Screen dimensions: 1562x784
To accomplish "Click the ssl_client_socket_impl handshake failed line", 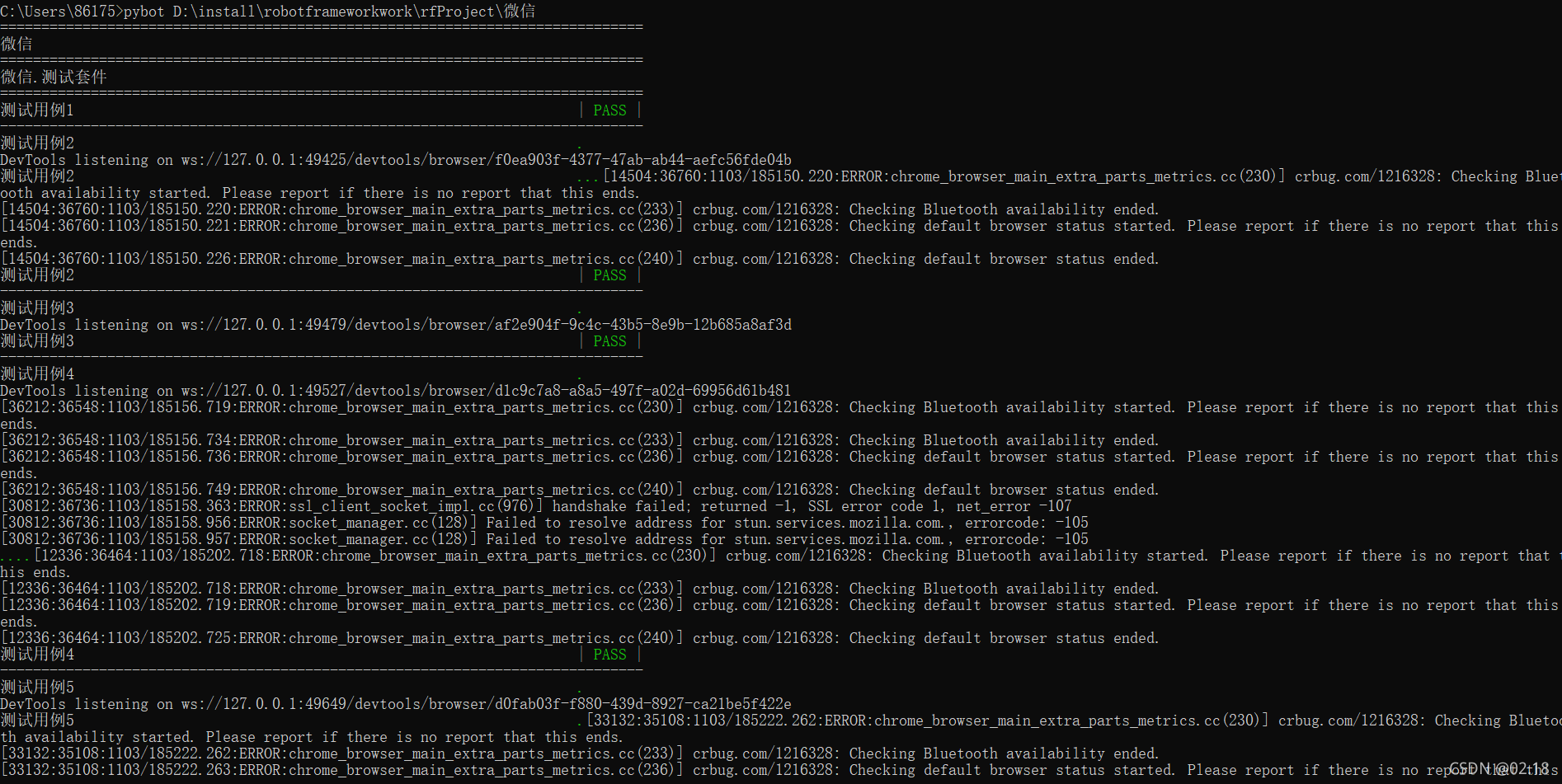I will (536, 505).
